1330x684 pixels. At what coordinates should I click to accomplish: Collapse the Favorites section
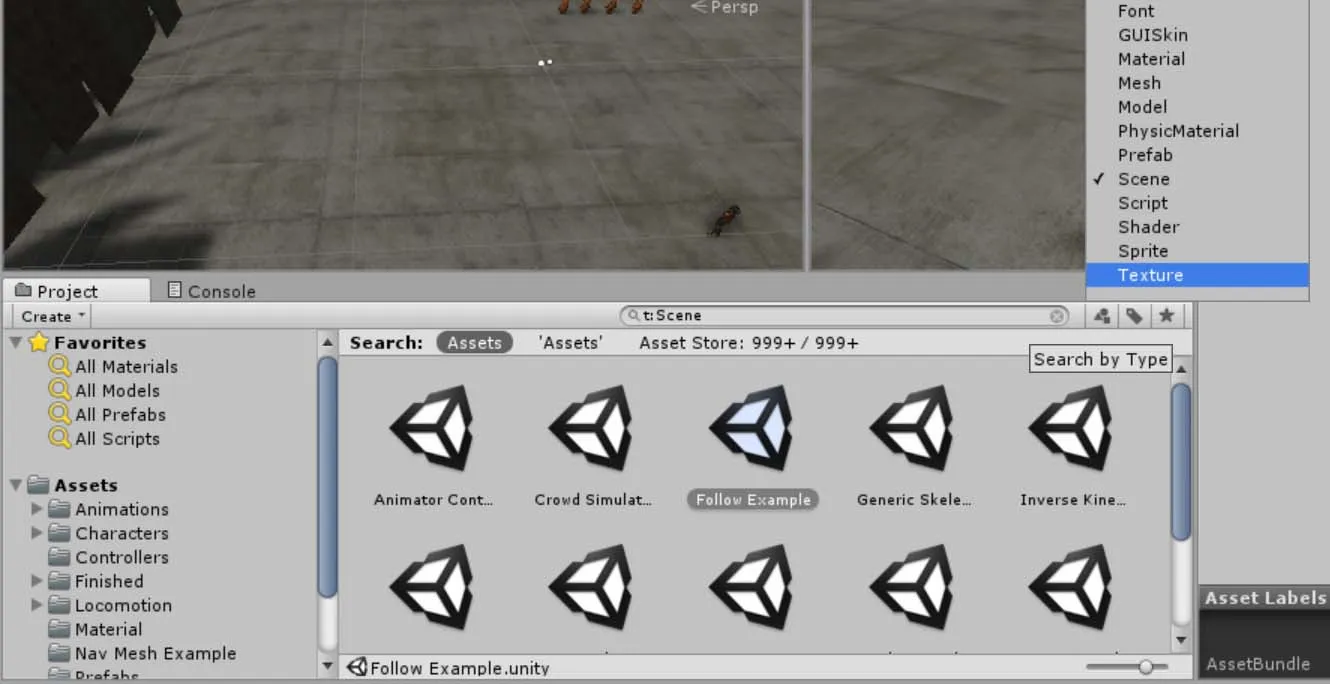16,343
